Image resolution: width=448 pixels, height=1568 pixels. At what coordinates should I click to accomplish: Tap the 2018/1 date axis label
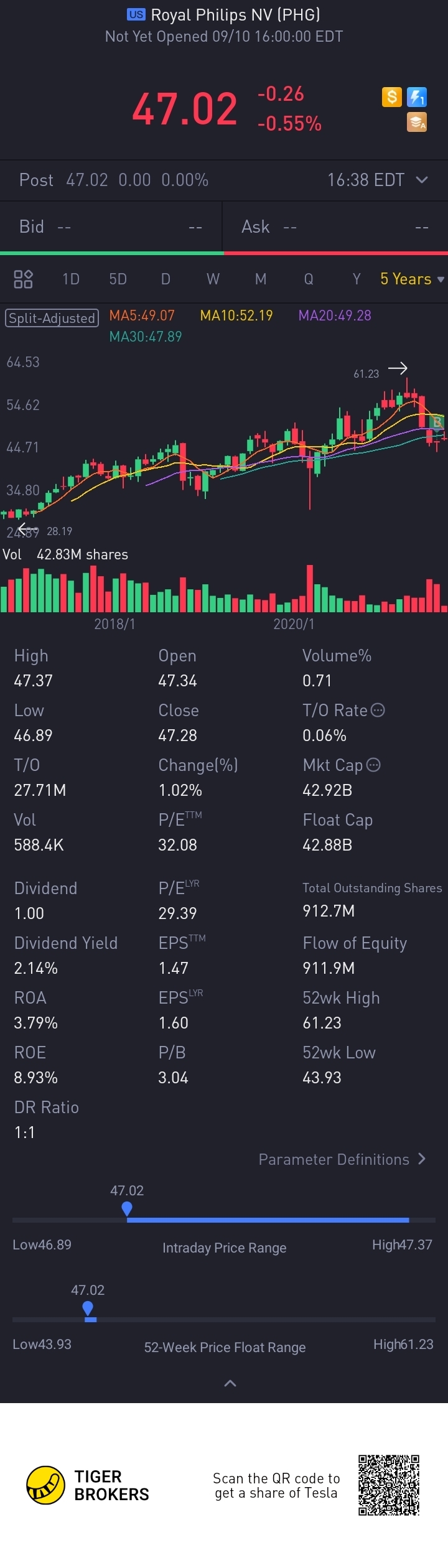coord(114,624)
